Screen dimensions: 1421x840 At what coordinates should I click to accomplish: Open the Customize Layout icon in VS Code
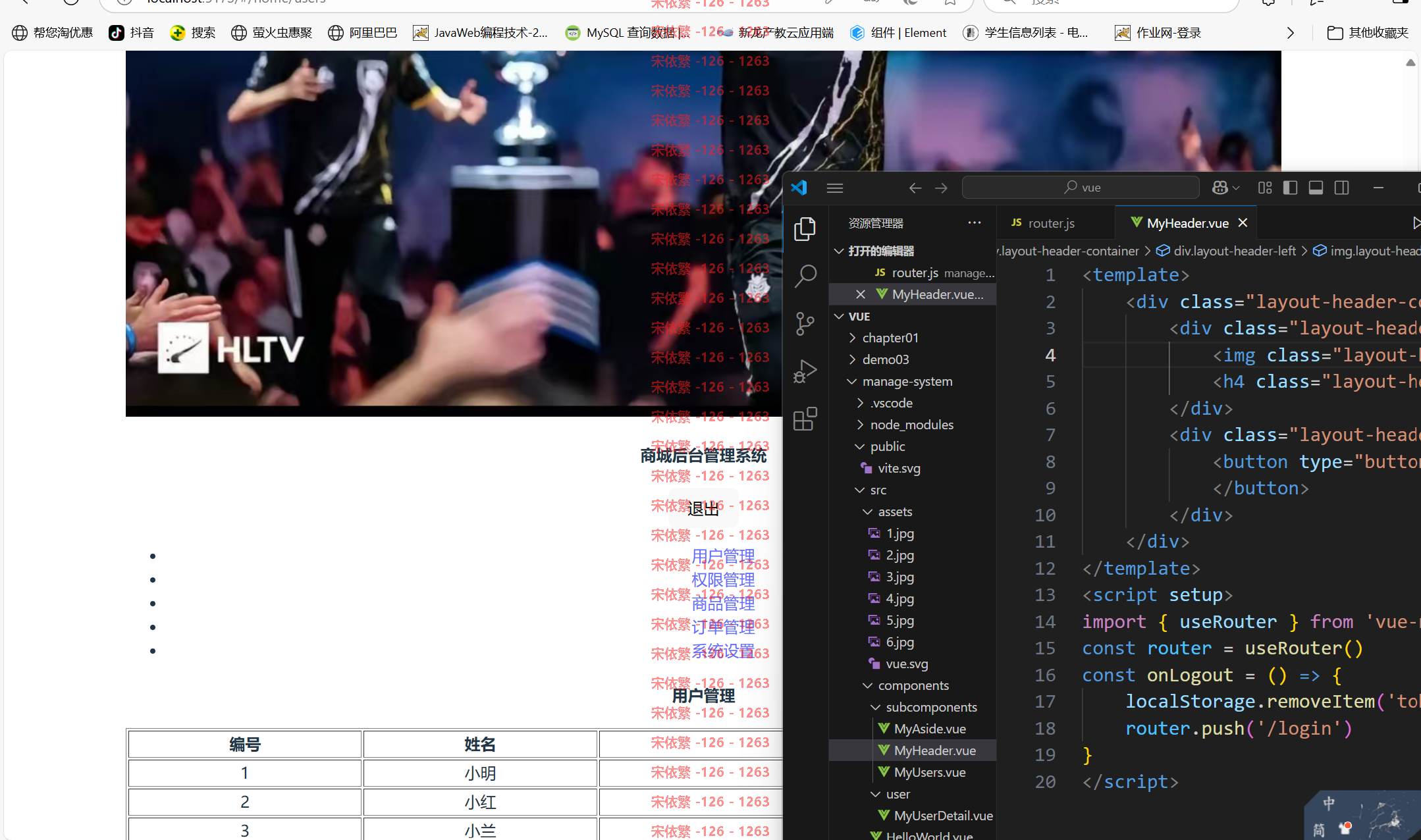[1265, 188]
